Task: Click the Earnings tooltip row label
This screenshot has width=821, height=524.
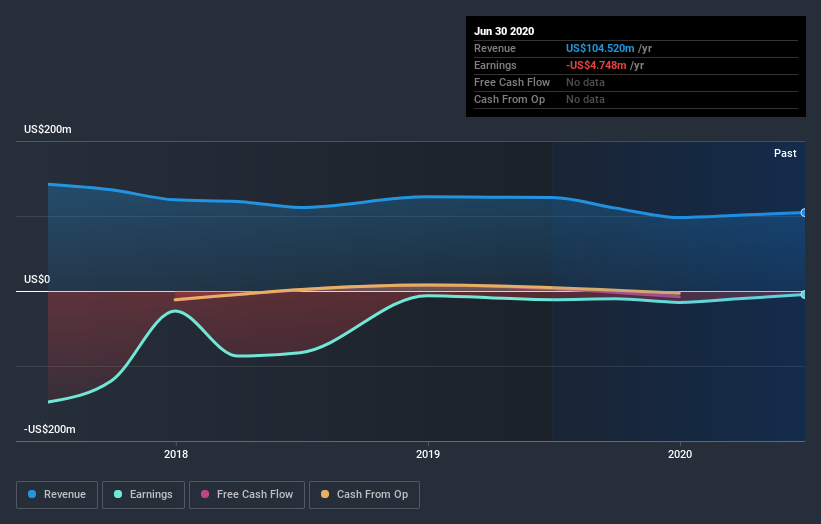Action: pos(495,65)
